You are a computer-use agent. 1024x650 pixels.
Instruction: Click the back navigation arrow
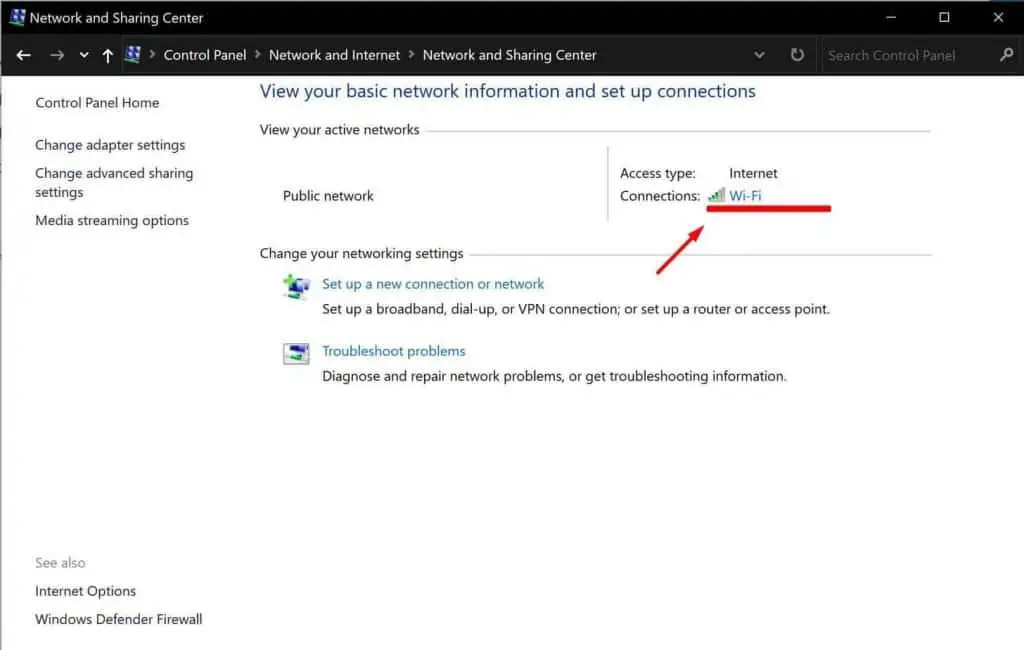click(23, 55)
